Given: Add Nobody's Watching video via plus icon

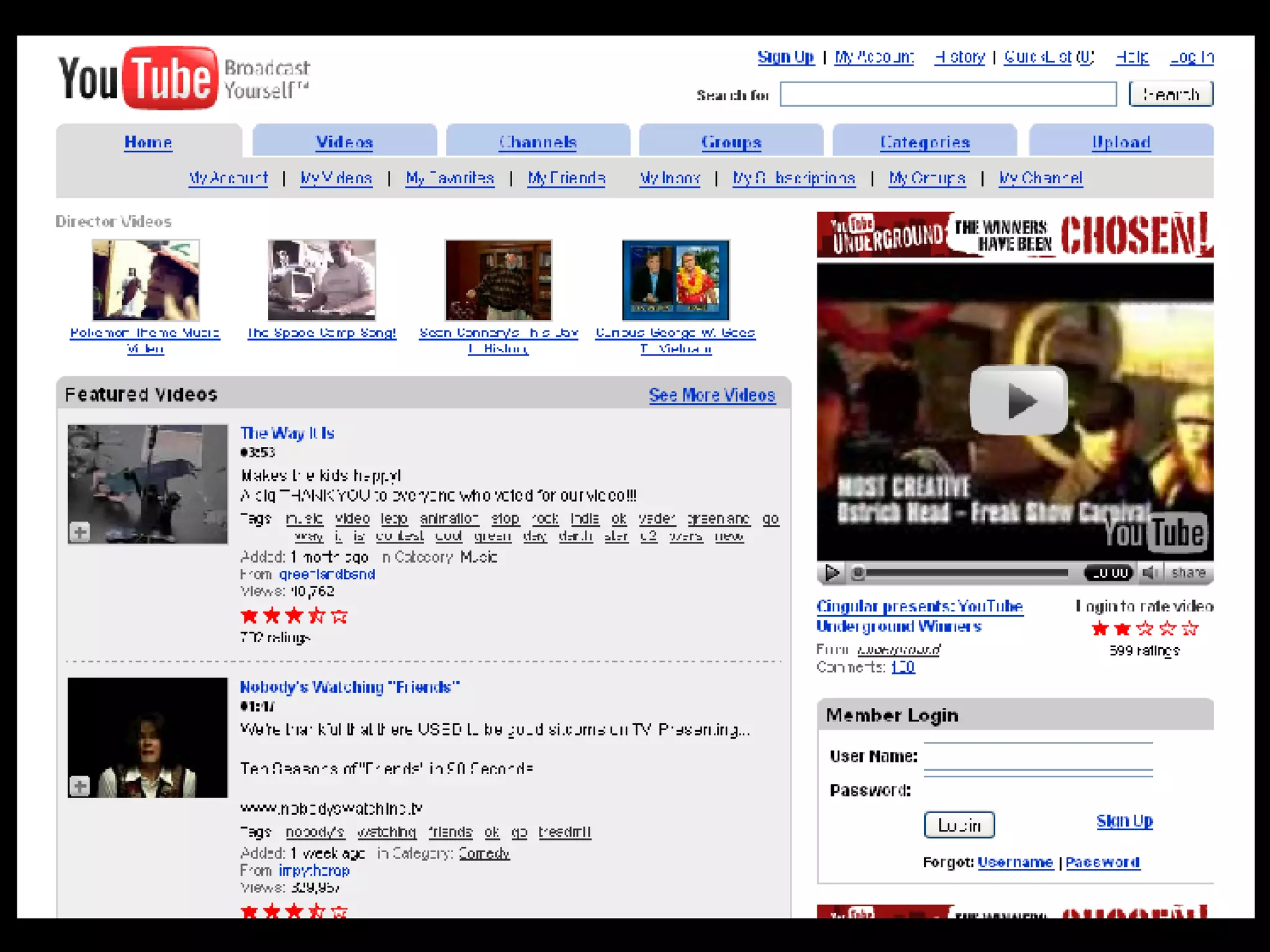Looking at the screenshot, I should coord(79,786).
